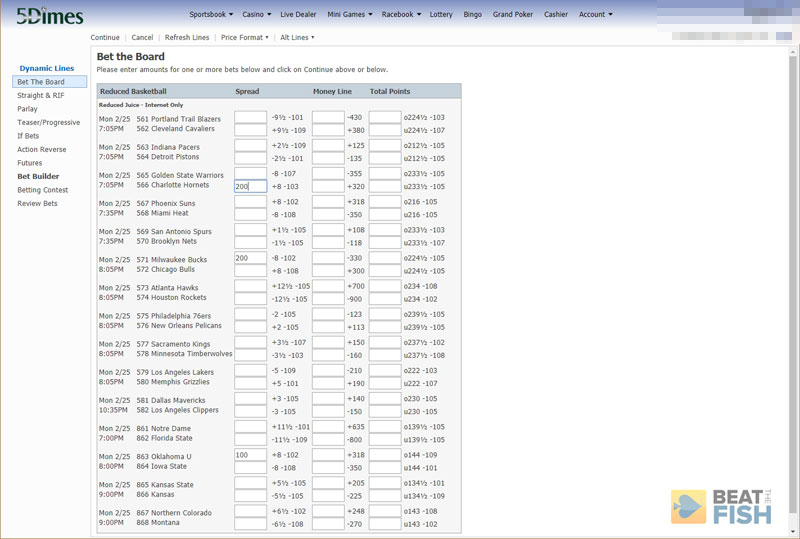Click Los Angeles Lakers spread input
Image resolution: width=800 pixels, height=539 pixels.
pyautogui.click(x=251, y=370)
